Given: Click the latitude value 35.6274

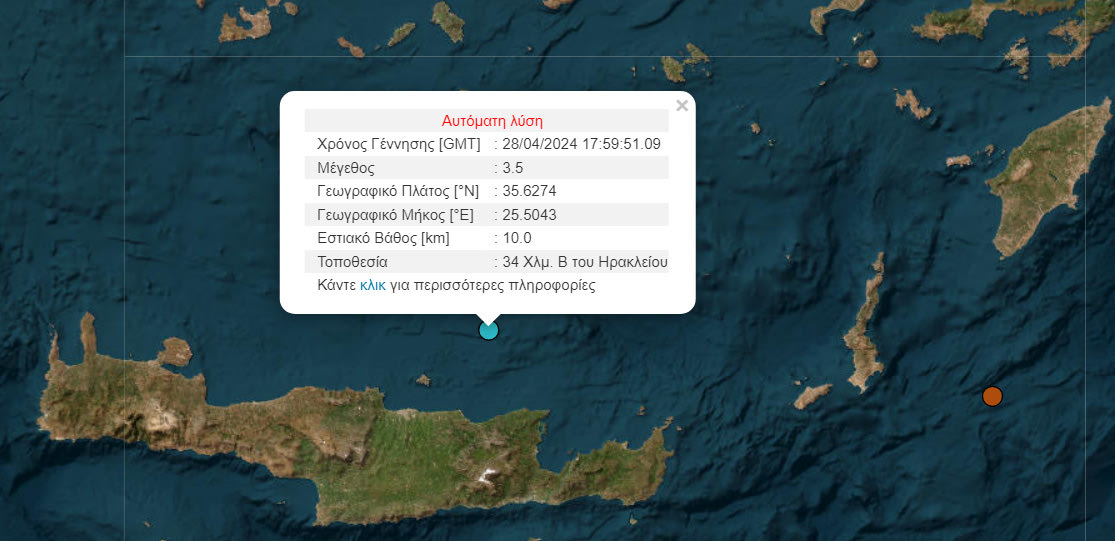Looking at the screenshot, I should tap(530, 191).
